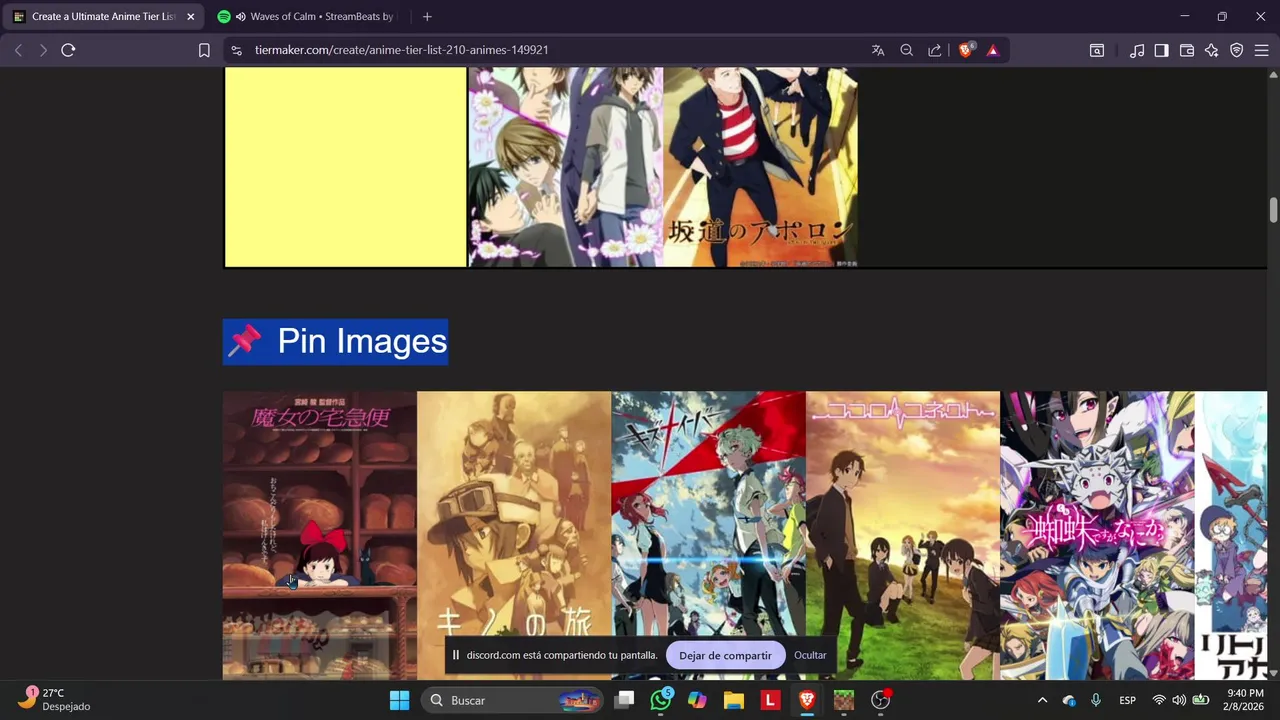Select the two-boys flower anime poster in tier row

[x=566, y=167]
